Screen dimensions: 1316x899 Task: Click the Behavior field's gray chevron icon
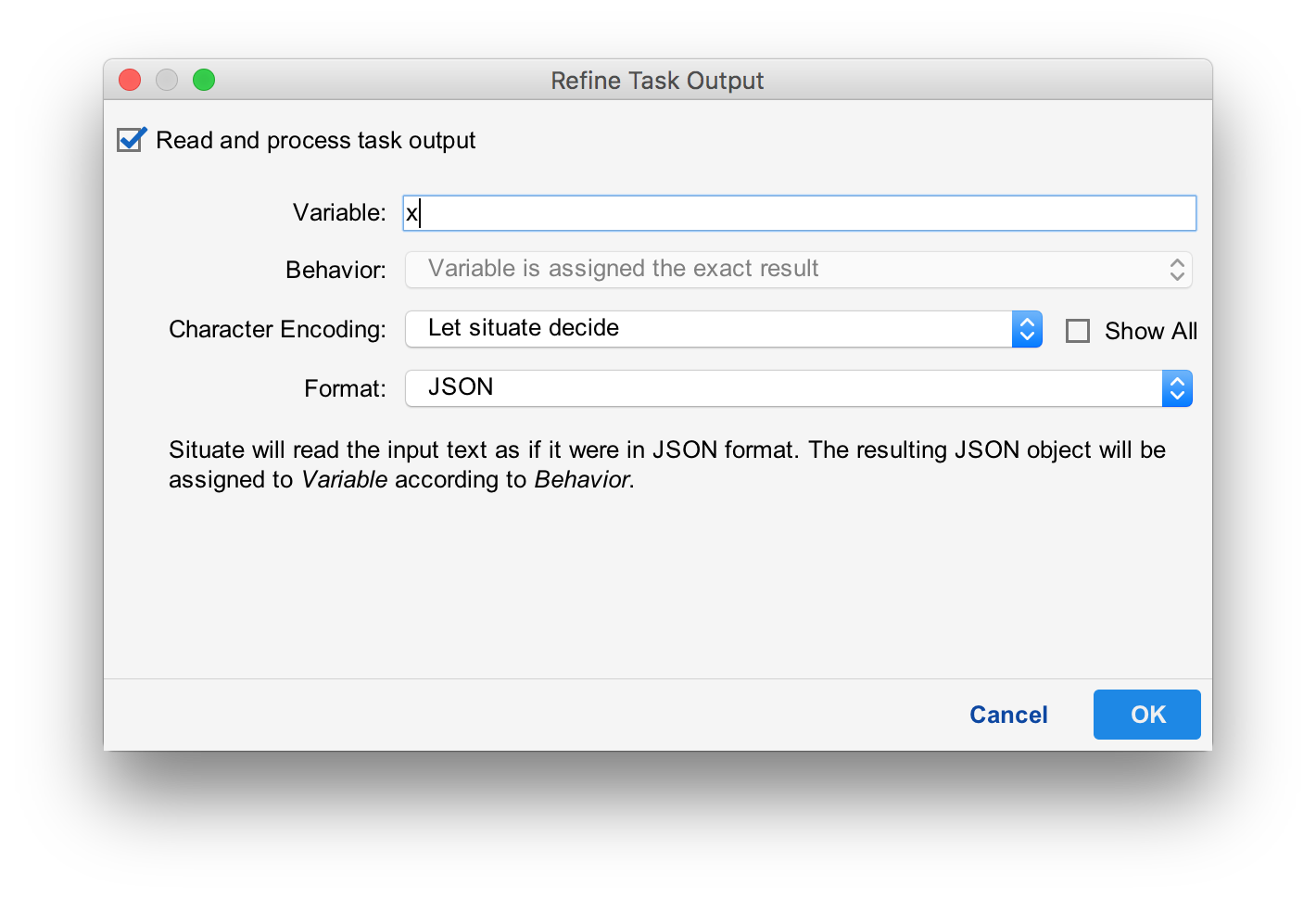click(x=1176, y=269)
